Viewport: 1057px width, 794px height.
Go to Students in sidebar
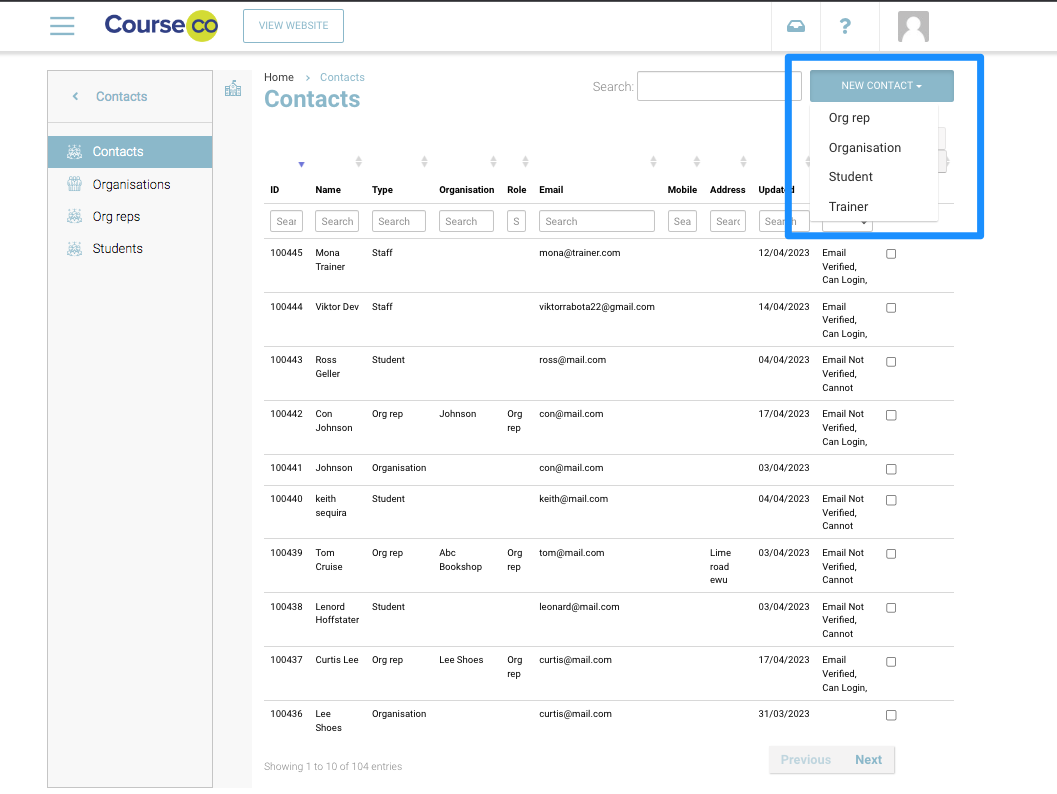click(x=117, y=249)
